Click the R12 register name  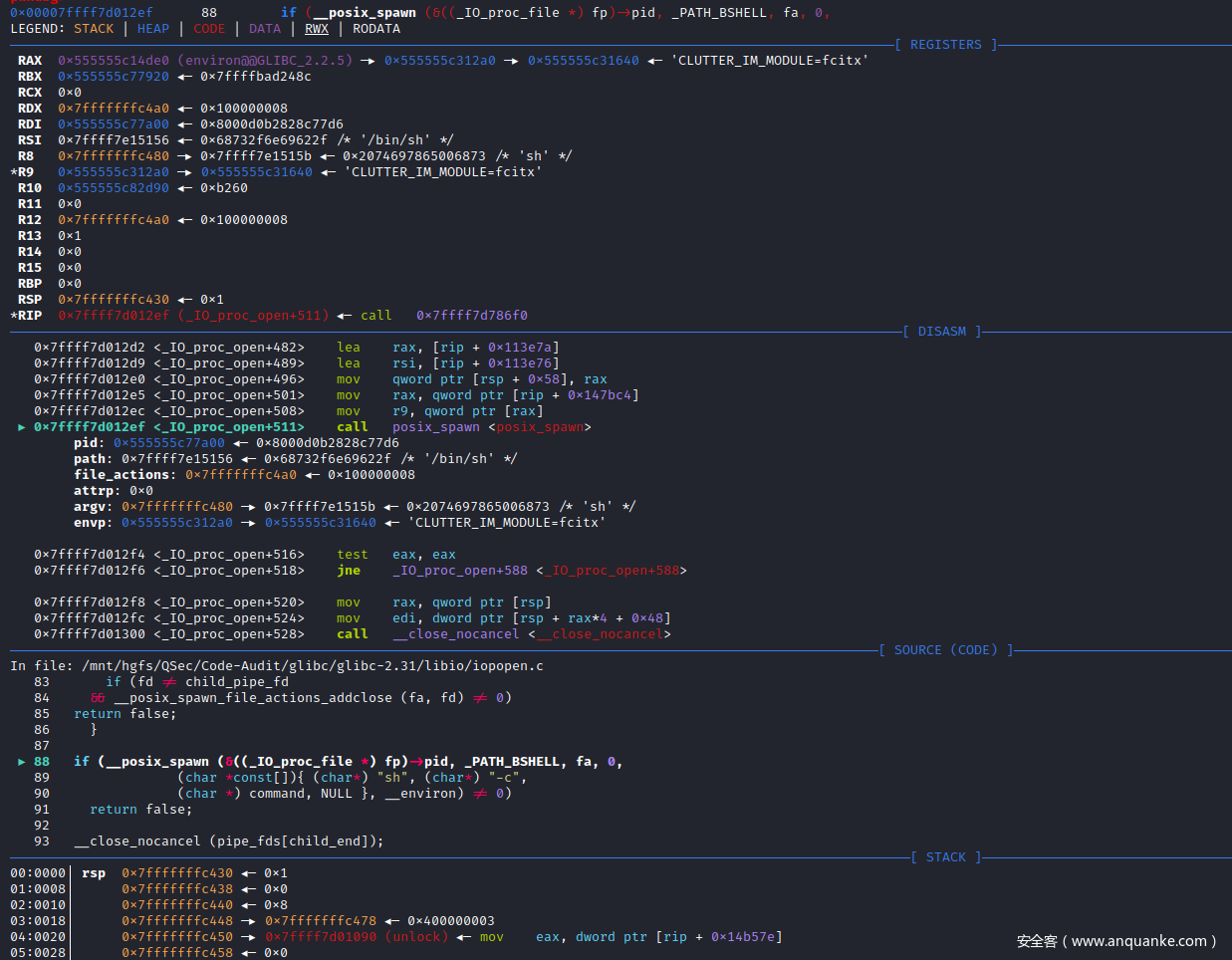tap(30, 220)
